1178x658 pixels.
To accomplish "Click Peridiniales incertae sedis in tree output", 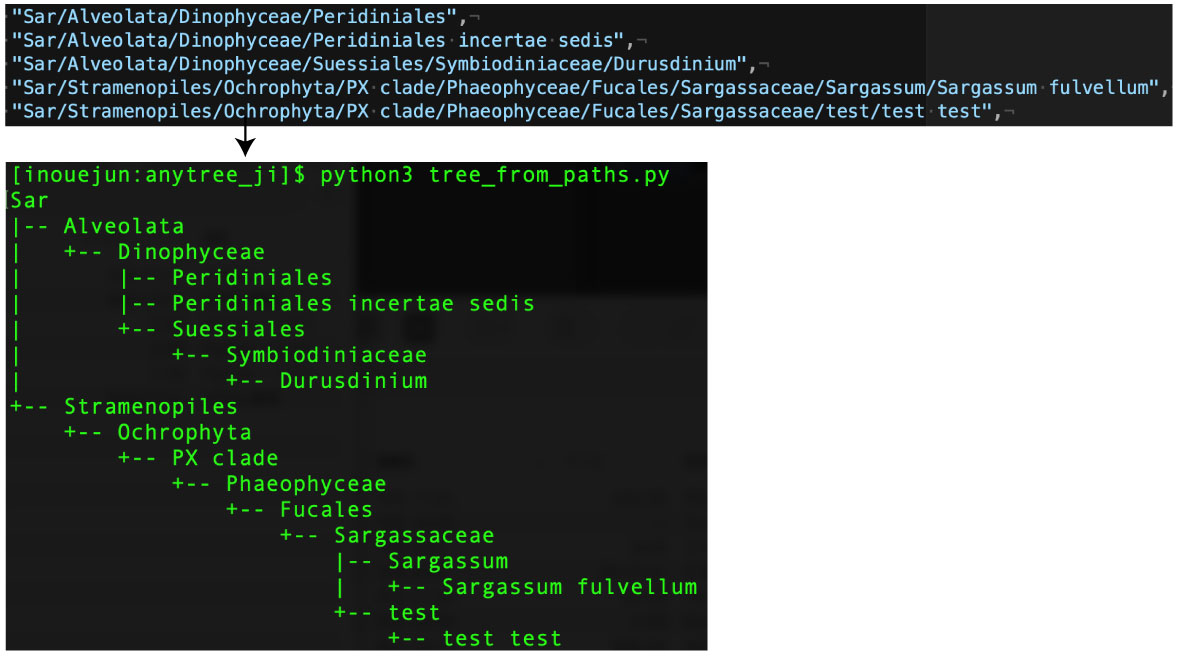I will tap(353, 303).
